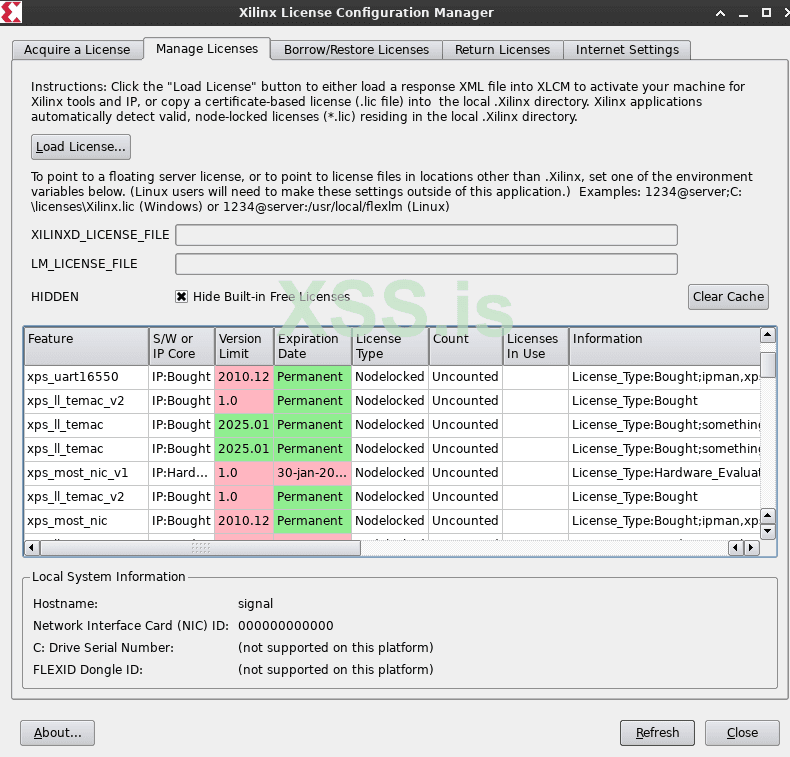Image resolution: width=790 pixels, height=757 pixels.
Task: Toggle Hide Built-in Free Licenses checkbox
Action: tap(181, 297)
